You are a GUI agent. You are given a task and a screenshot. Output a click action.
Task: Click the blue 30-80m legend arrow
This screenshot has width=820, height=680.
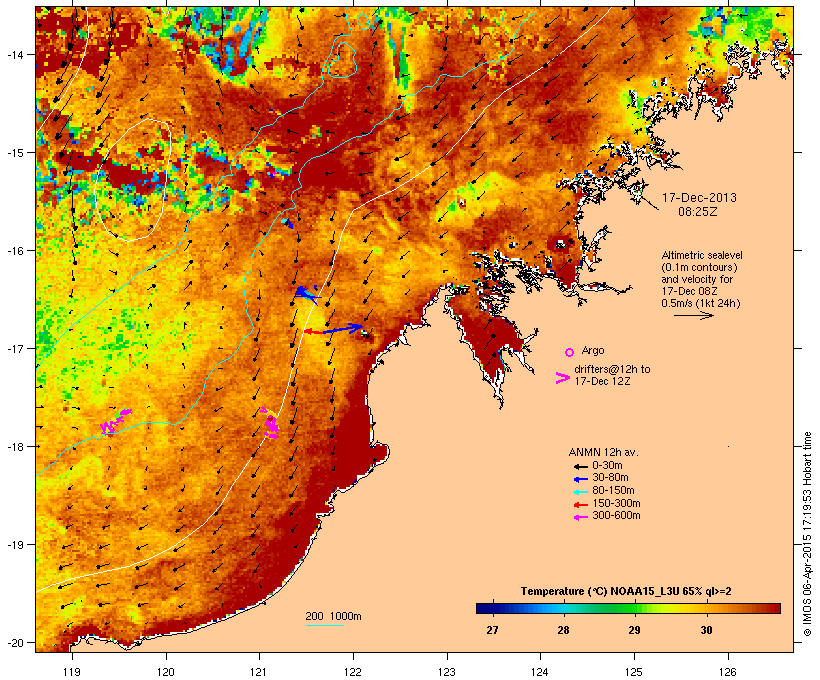pyautogui.click(x=580, y=479)
